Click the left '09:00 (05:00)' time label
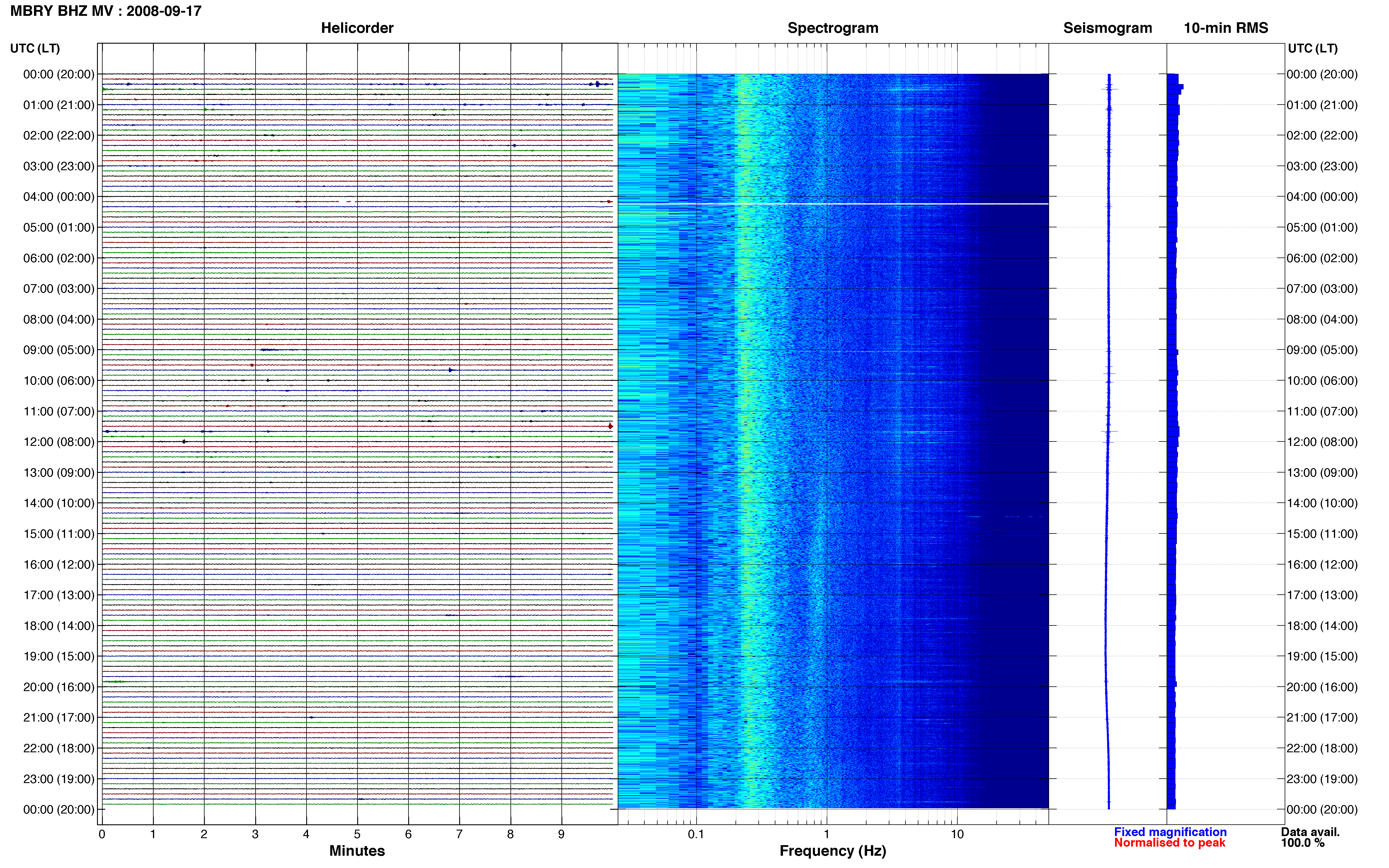Image resolution: width=1389 pixels, height=868 pixels. (x=59, y=350)
